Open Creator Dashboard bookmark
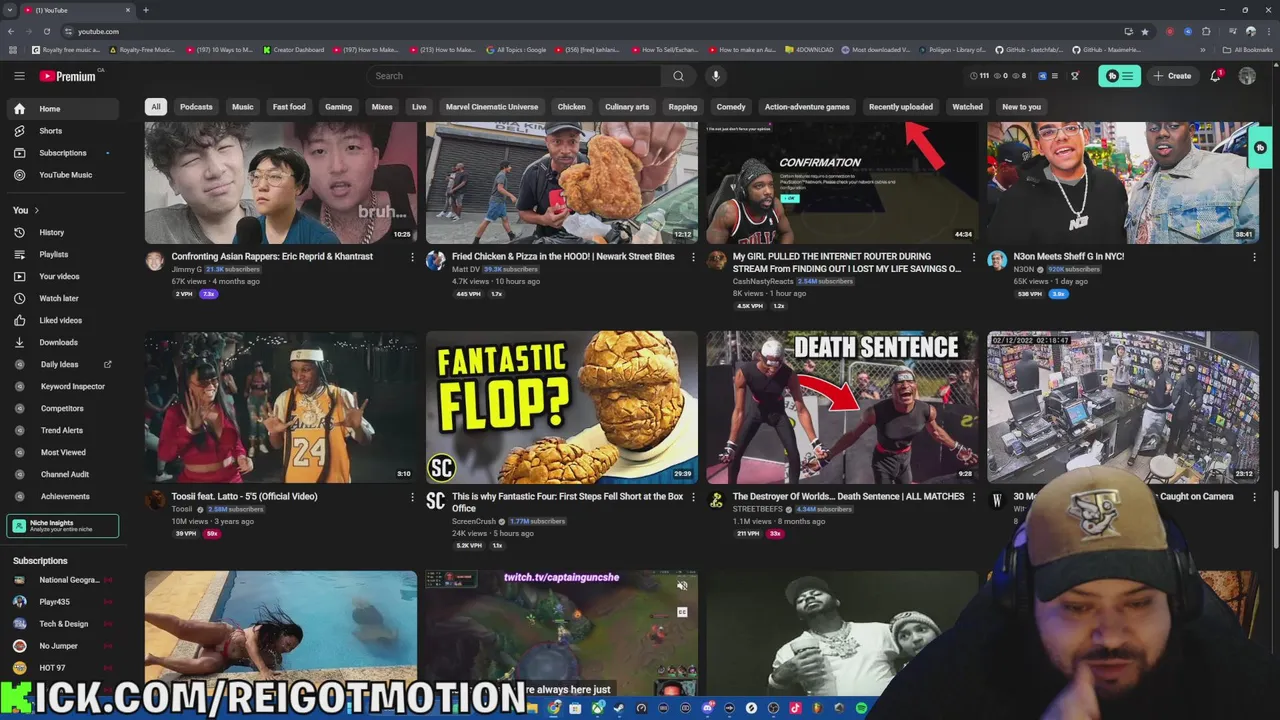1280x720 pixels. point(294,50)
